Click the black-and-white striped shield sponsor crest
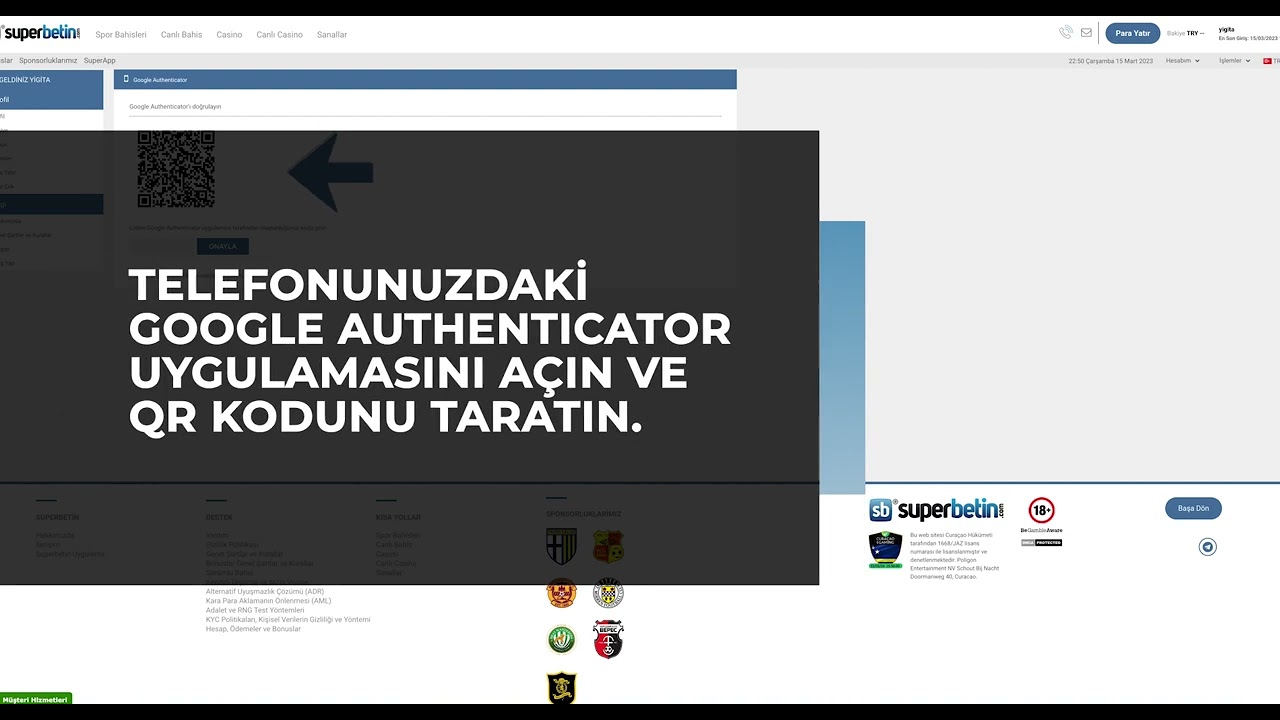Screen dimensions: 1280x720 tap(561, 547)
